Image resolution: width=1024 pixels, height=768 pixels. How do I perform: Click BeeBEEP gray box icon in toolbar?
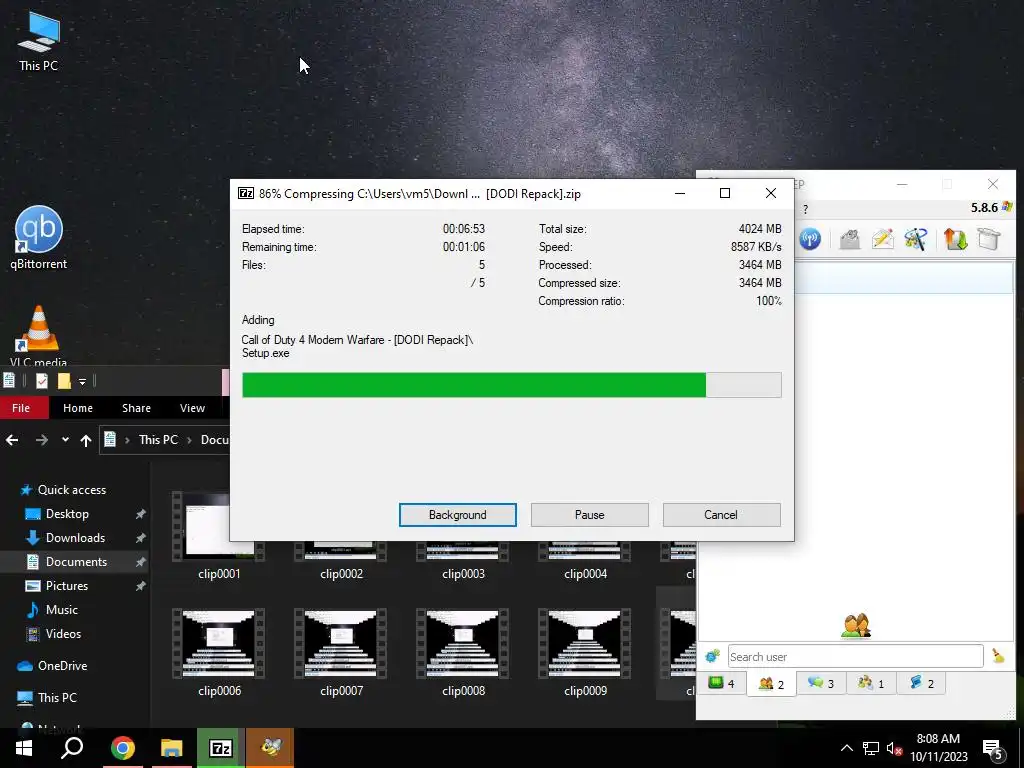989,239
